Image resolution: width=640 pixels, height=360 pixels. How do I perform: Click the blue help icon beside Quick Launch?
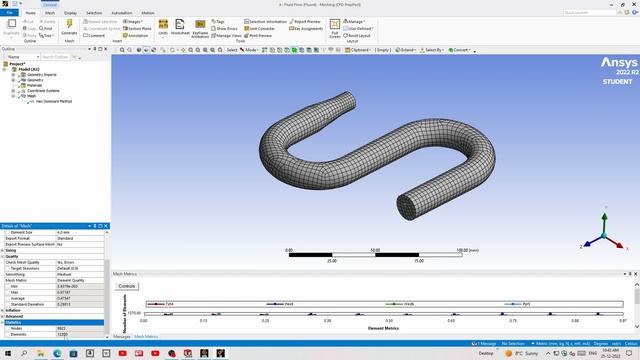[x=635, y=13]
